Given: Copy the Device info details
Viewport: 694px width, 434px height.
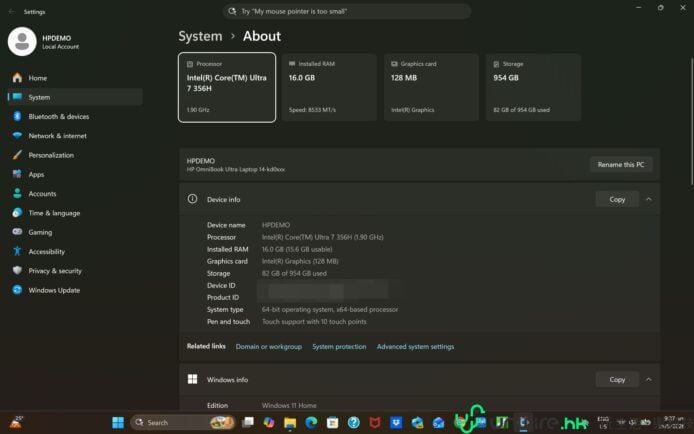Looking at the screenshot, I should [617, 199].
